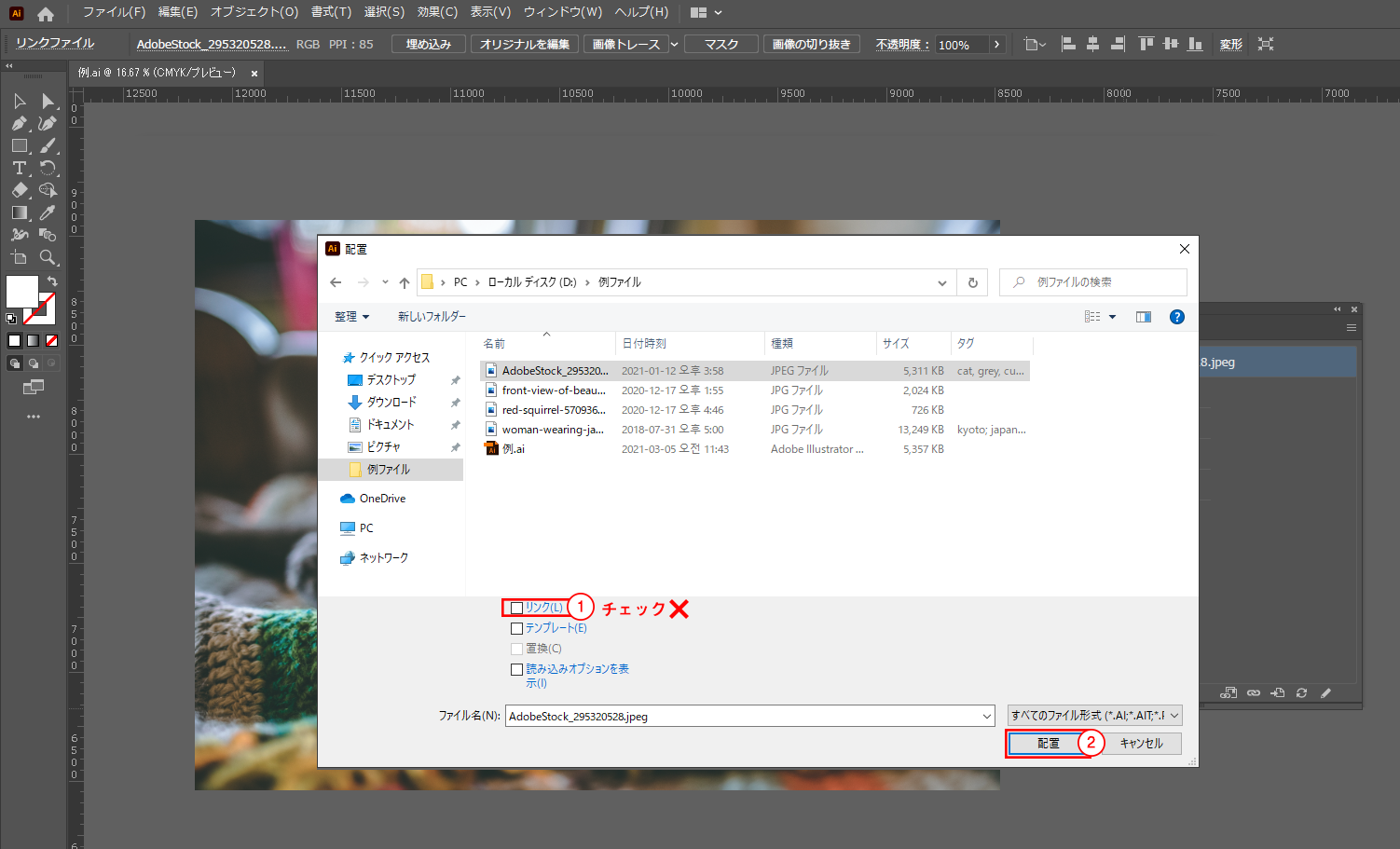Open the ファイル(F) menu
1400x849 pixels.
point(114,12)
